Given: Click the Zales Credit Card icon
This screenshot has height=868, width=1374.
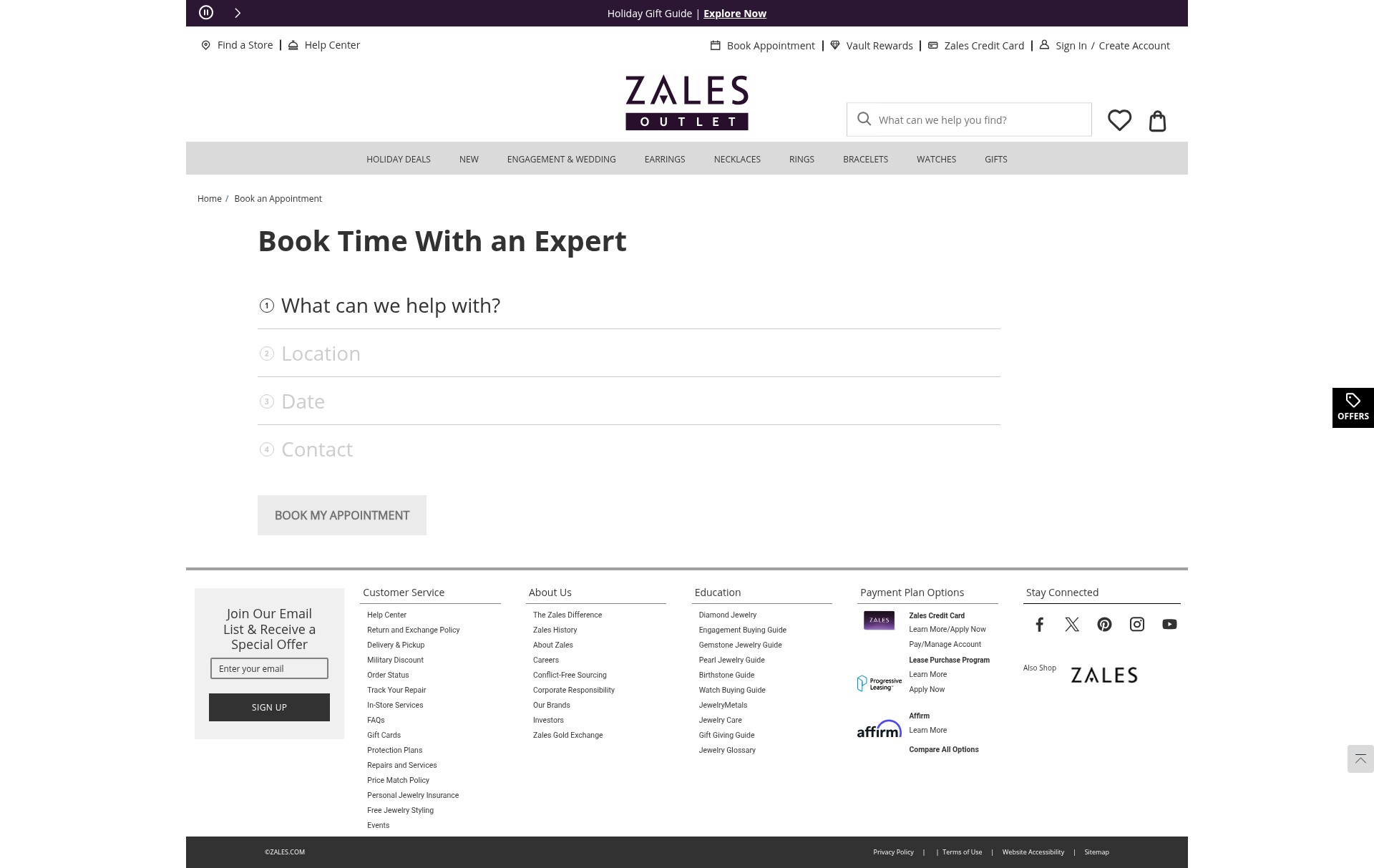Looking at the screenshot, I should click(x=933, y=45).
